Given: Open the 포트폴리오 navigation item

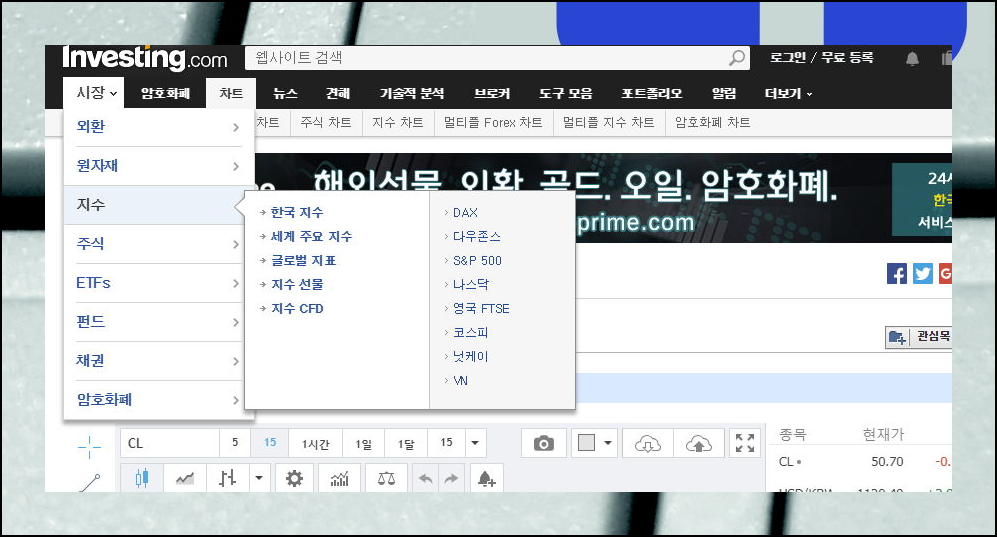Looking at the screenshot, I should tap(652, 93).
